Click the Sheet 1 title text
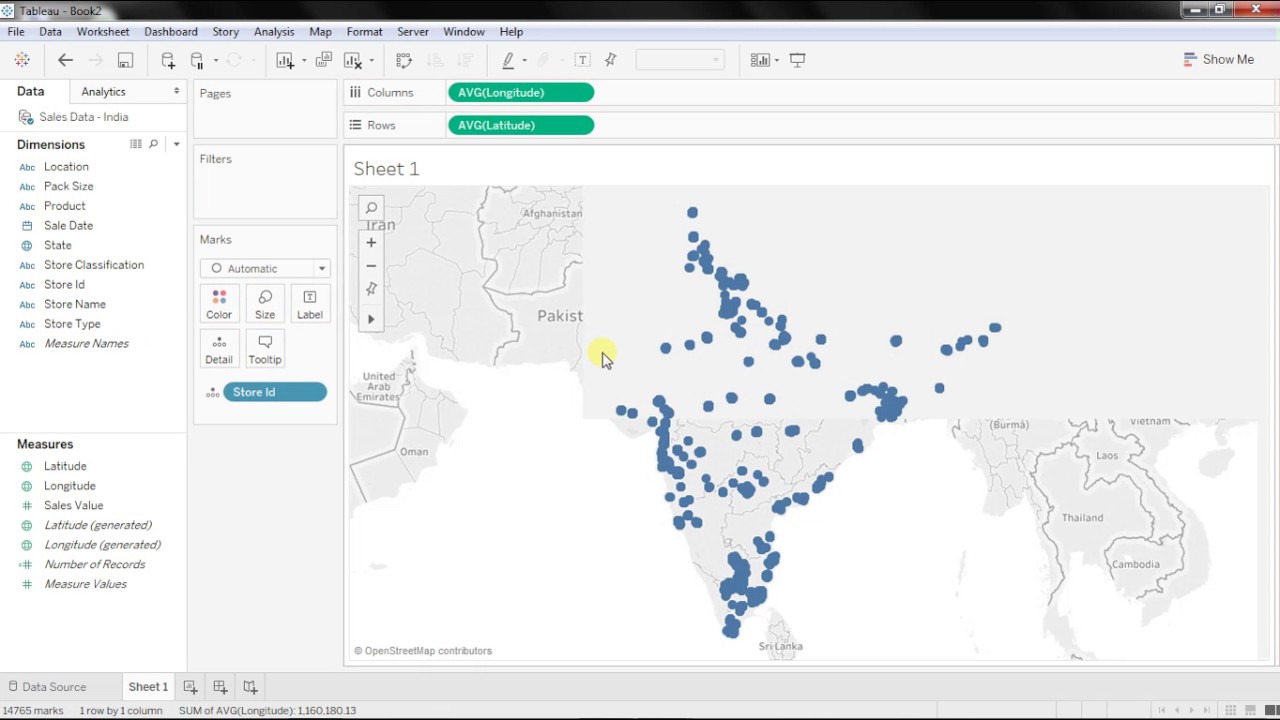 [x=386, y=169]
